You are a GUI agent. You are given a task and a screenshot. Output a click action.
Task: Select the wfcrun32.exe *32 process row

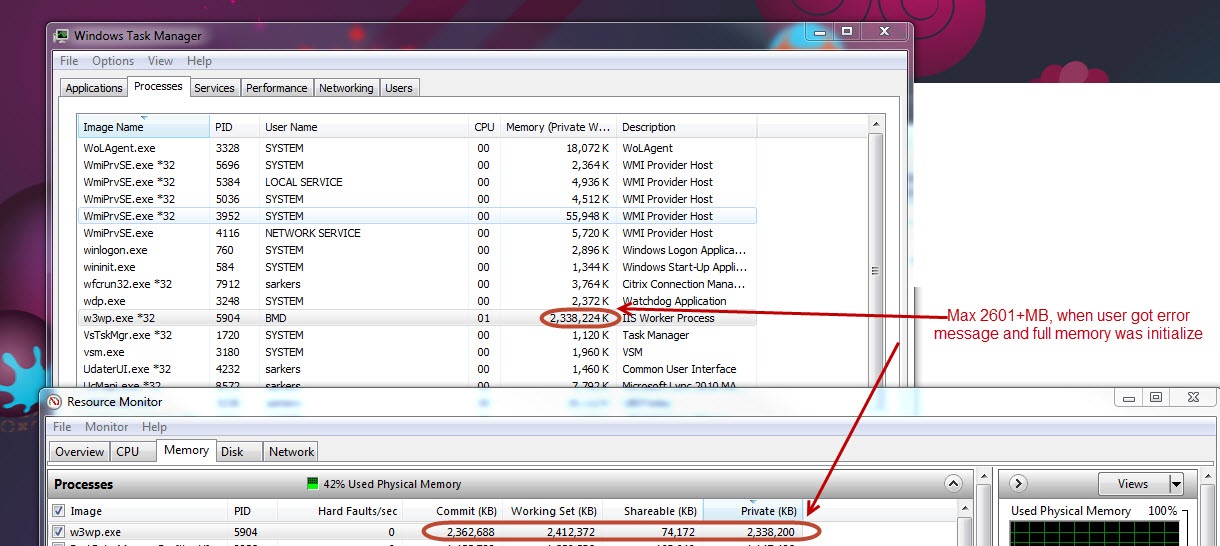pyautogui.click(x=417, y=284)
